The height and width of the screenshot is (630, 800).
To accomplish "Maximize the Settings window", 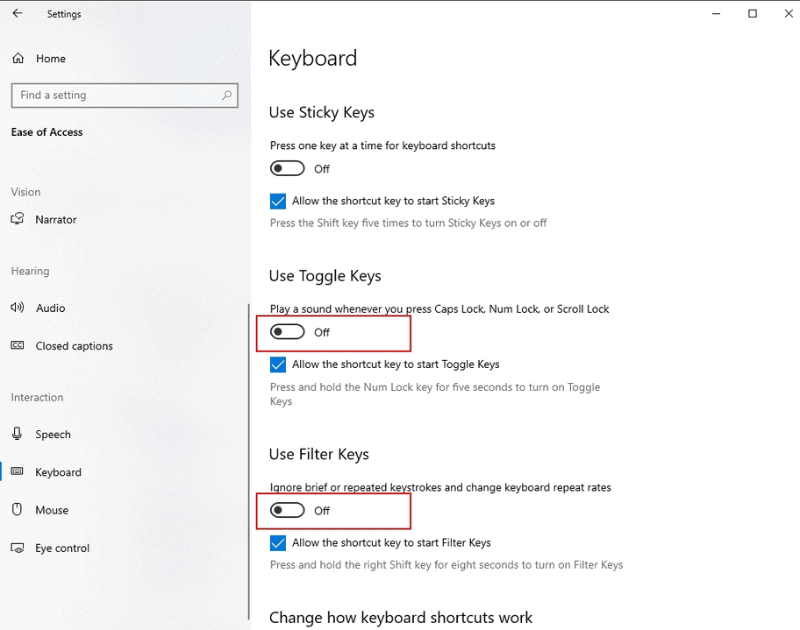I will [x=752, y=14].
